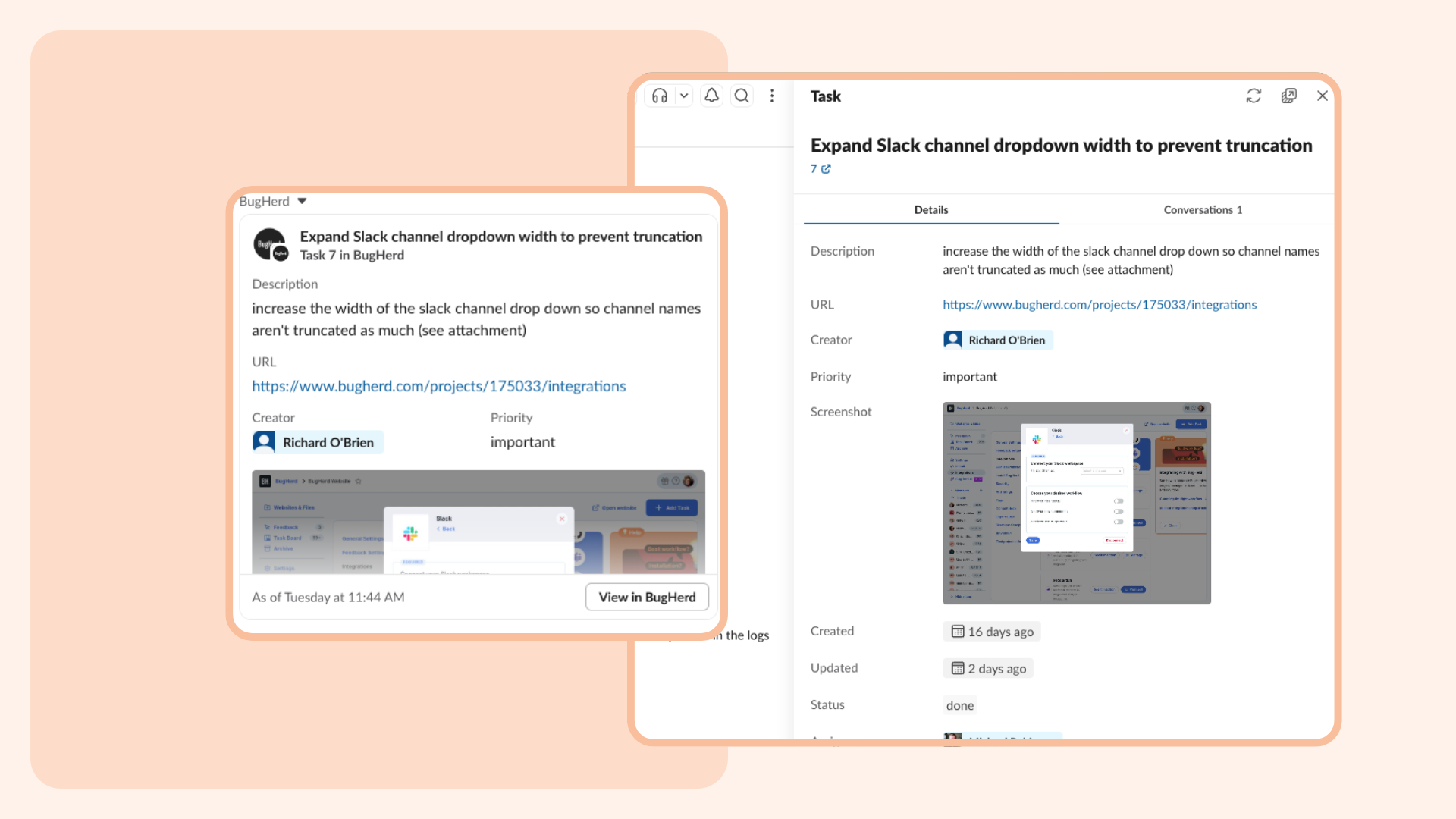Click the '16 days ago' created date
Screen dimensions: 1456x819
(x=992, y=632)
